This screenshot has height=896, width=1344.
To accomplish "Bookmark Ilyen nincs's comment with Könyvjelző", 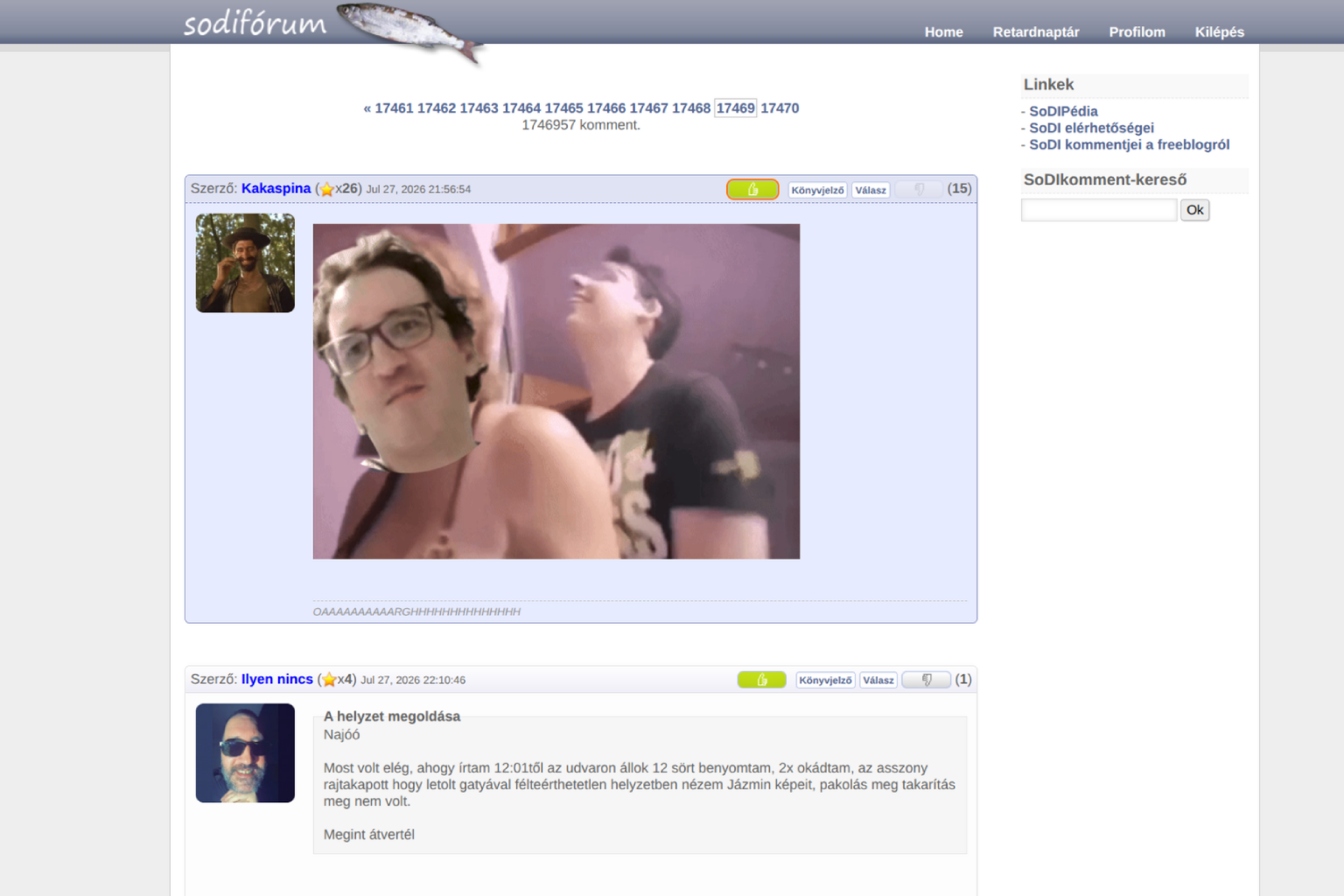I will coord(825,680).
